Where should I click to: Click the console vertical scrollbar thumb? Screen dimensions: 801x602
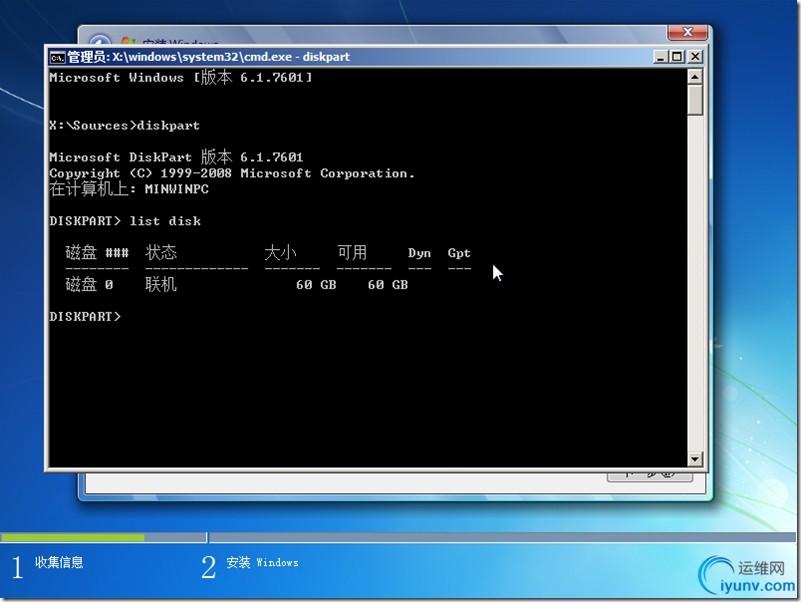coord(695,100)
